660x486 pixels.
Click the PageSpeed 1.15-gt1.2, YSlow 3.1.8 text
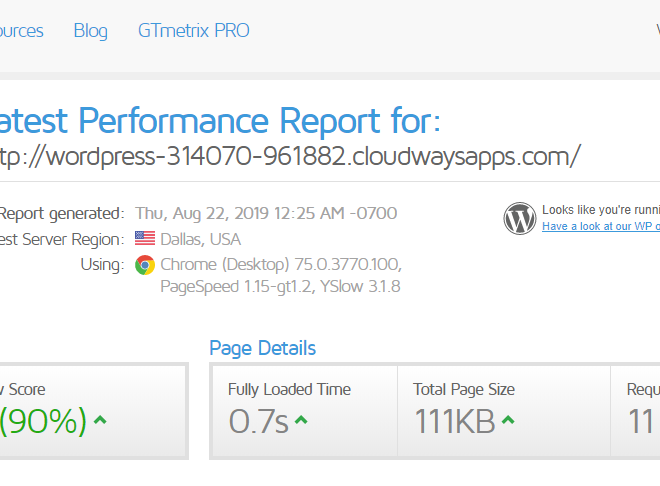[280, 287]
